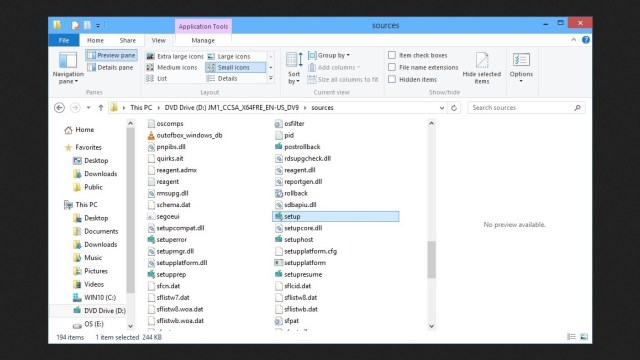Screen dimensions: 640x360
Task: Select Small icons layout
Action: pyautogui.click(x=235, y=67)
